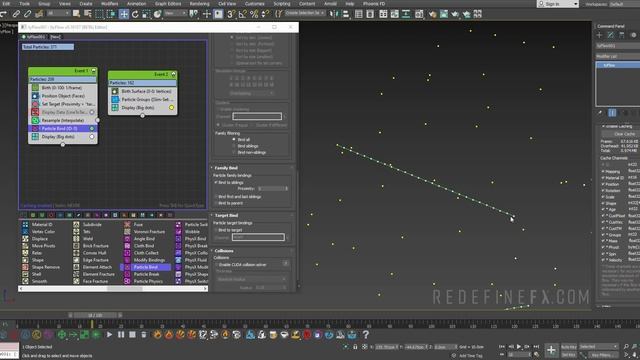Toggle the Bind to siblings checkbox
This screenshot has width=640, height=360.
coord(216,182)
